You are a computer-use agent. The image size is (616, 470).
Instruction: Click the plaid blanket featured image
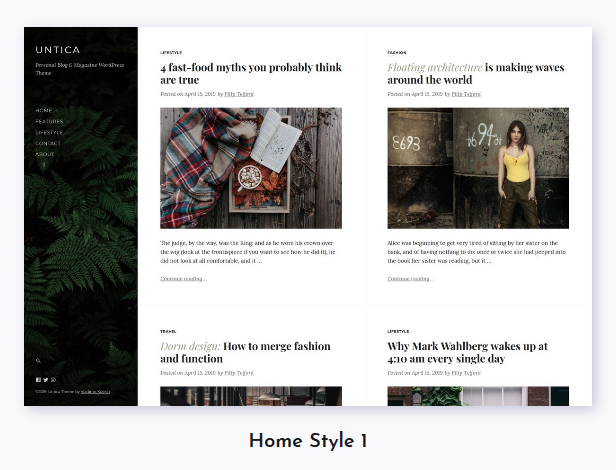pyautogui.click(x=251, y=168)
